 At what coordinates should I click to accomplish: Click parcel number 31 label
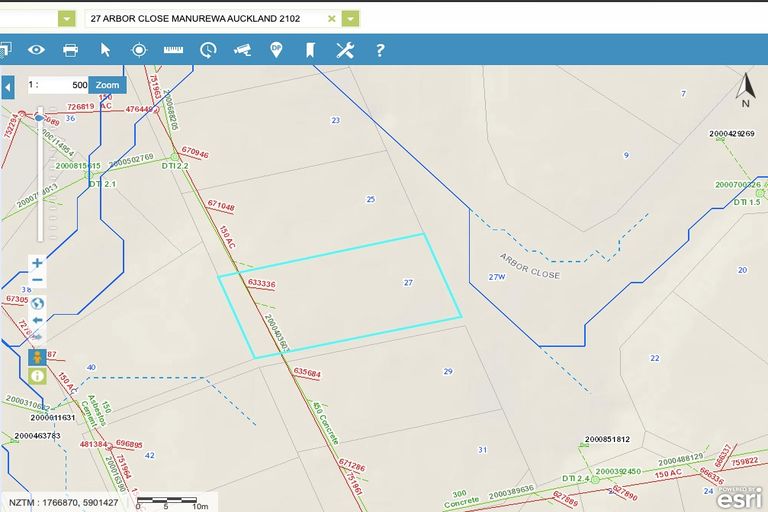pos(482,450)
